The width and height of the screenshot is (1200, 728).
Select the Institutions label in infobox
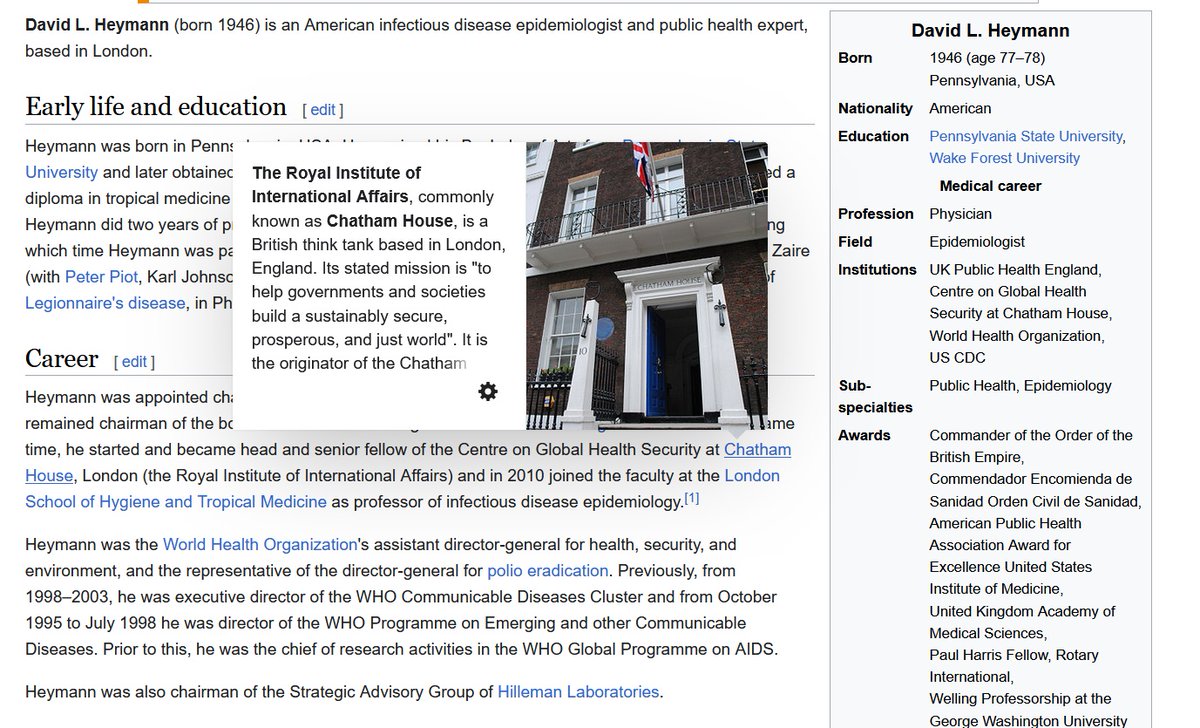(x=877, y=270)
